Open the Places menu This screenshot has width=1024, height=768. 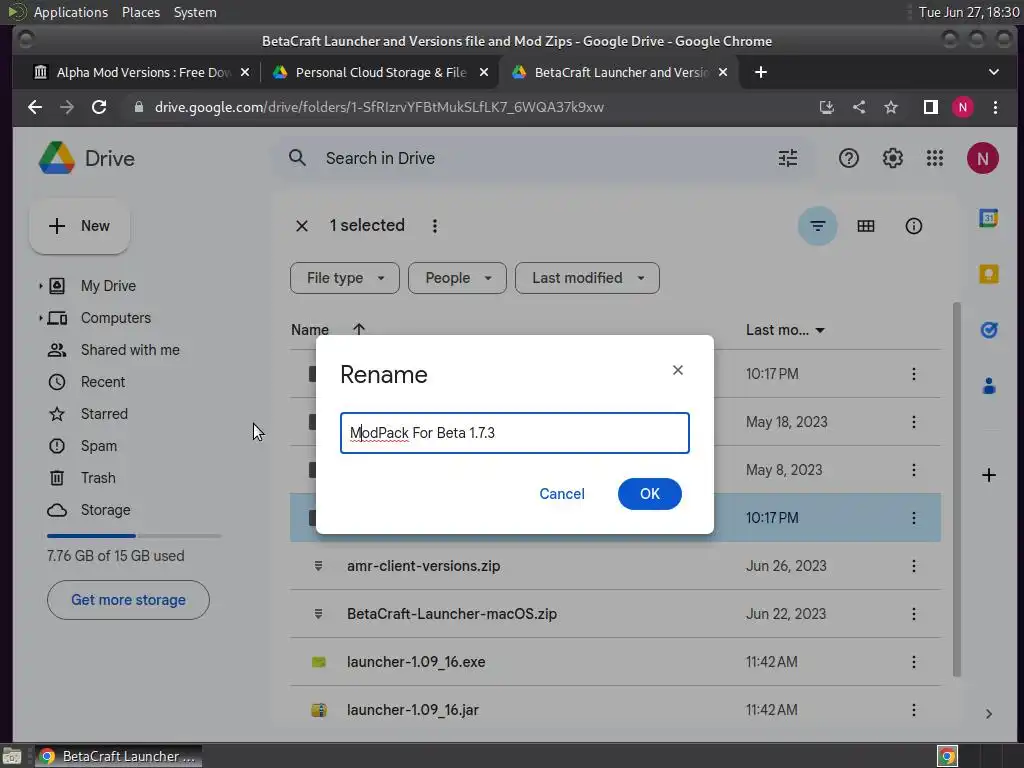pyautogui.click(x=140, y=12)
